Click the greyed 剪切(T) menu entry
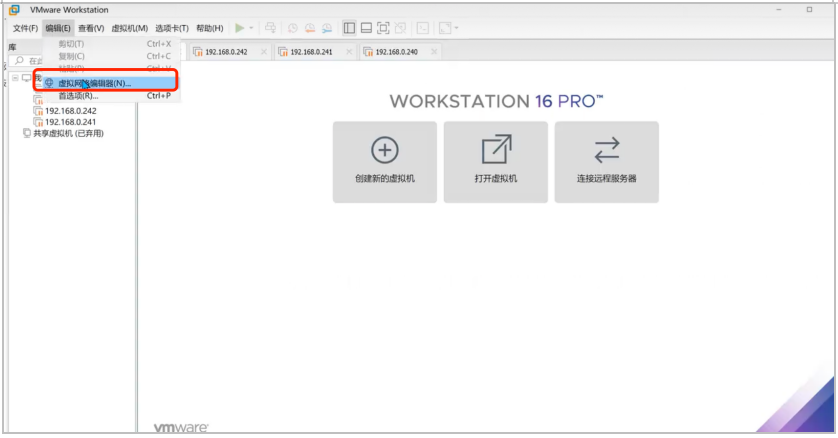The height and width of the screenshot is (438, 838). (x=109, y=44)
